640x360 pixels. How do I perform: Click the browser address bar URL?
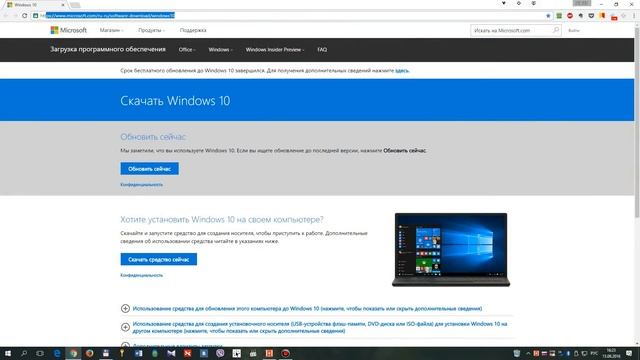[110, 16]
